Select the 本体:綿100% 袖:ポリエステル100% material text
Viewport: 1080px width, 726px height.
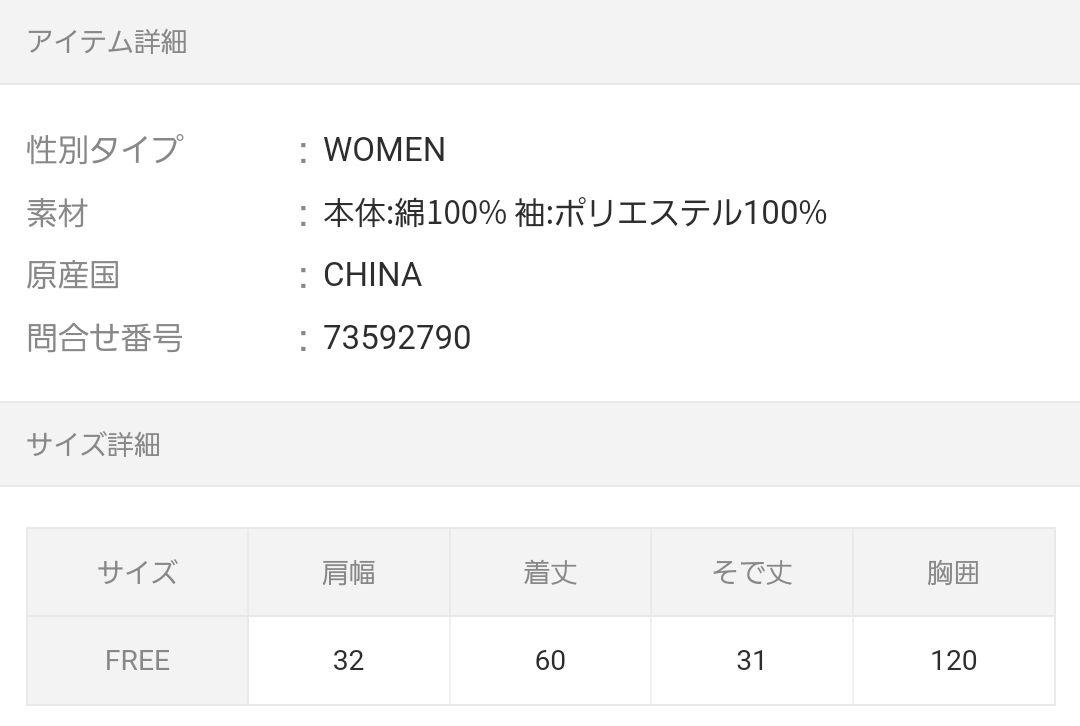point(575,213)
